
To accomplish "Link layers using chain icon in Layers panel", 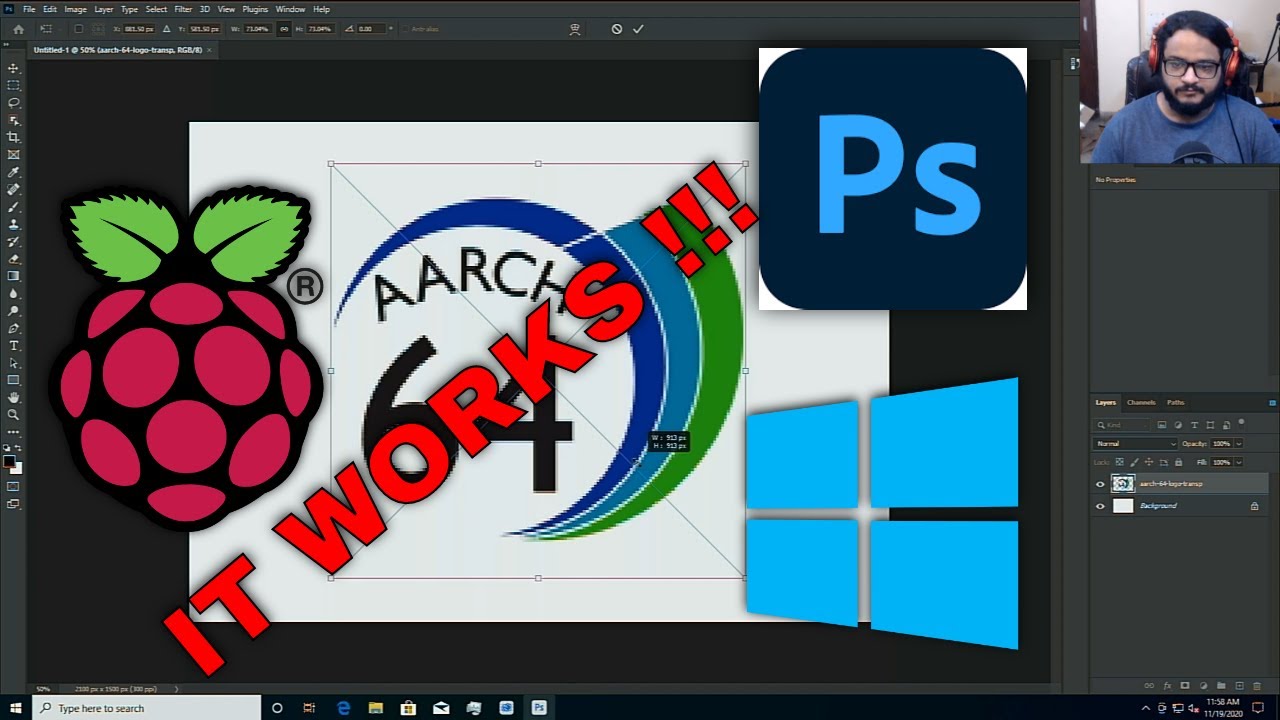I will (1149, 686).
